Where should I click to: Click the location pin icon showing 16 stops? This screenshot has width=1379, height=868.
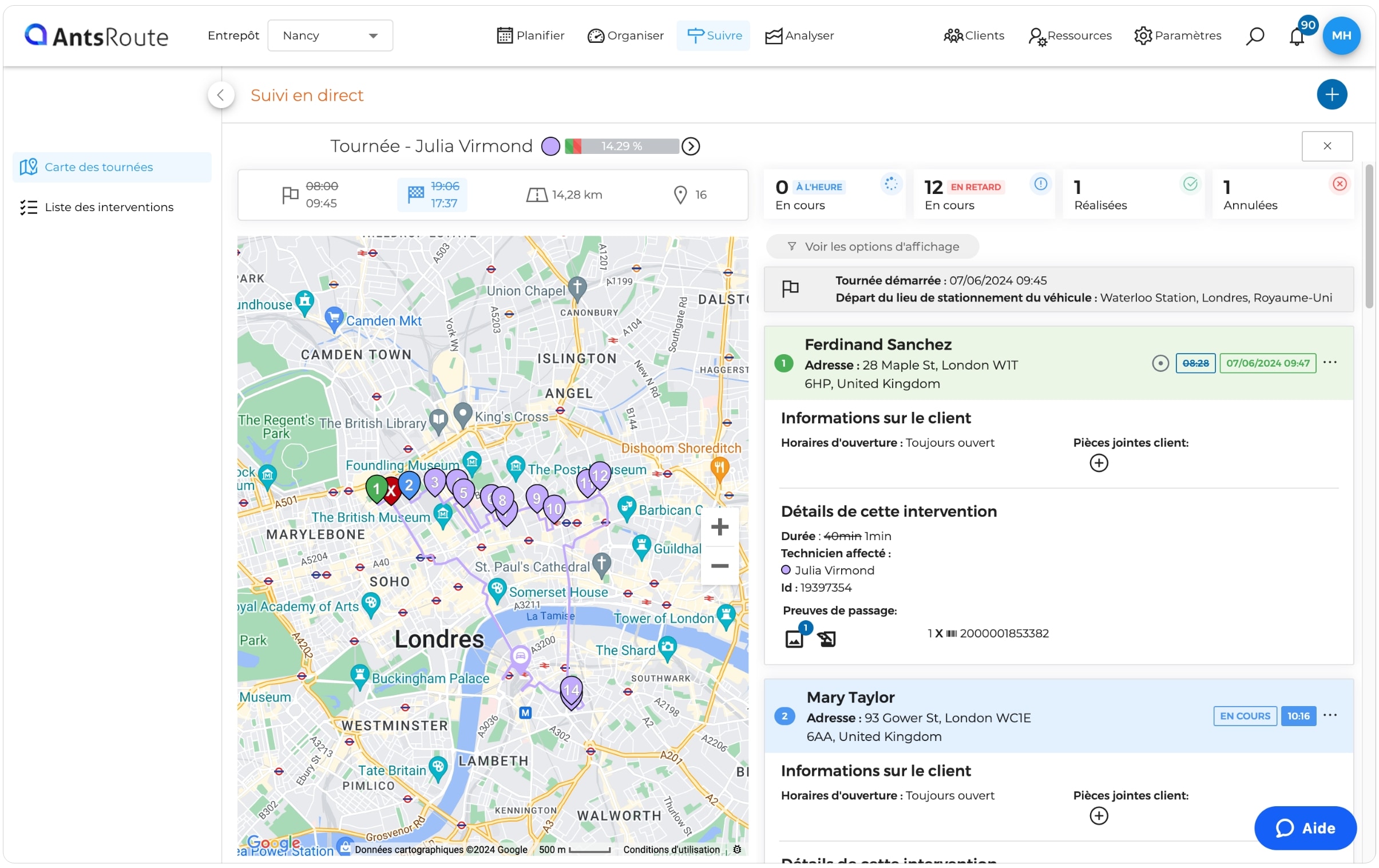click(680, 195)
